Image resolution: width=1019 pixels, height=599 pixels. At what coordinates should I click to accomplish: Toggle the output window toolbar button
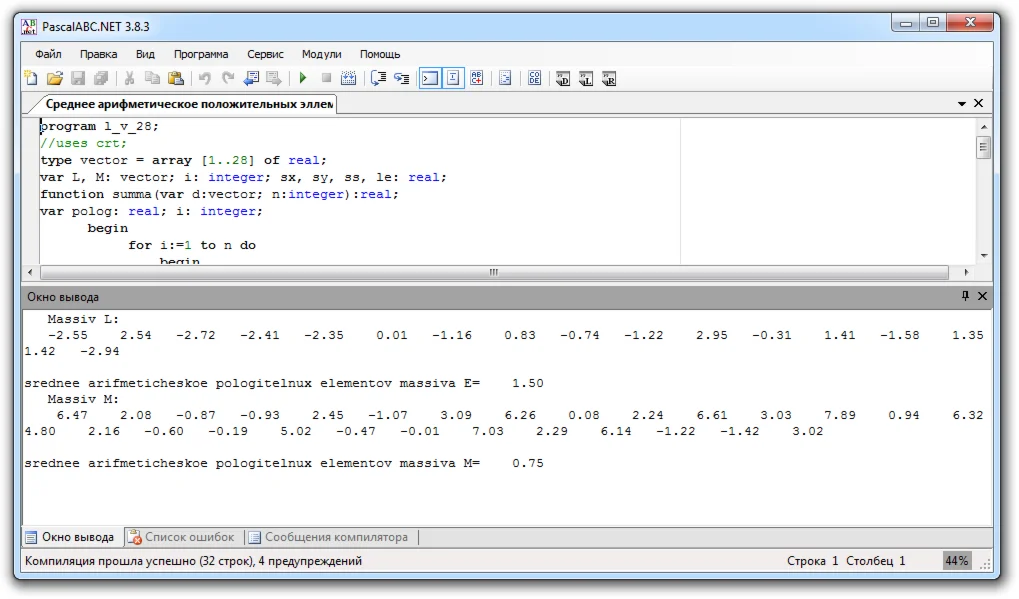pyautogui.click(x=429, y=78)
